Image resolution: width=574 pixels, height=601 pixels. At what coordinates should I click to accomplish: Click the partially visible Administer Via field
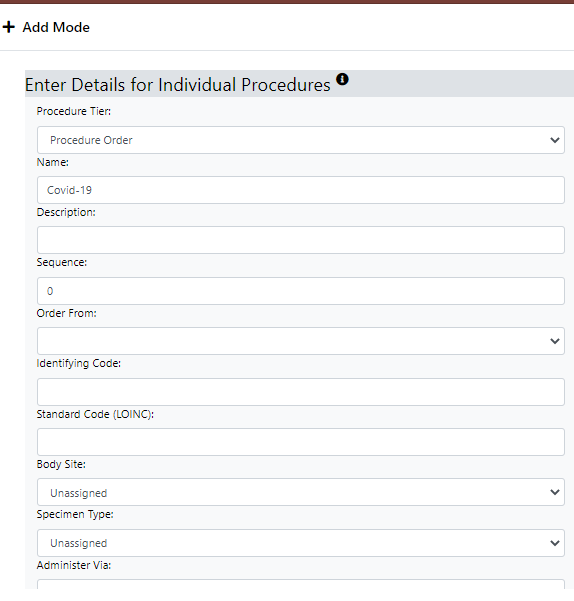[301, 585]
